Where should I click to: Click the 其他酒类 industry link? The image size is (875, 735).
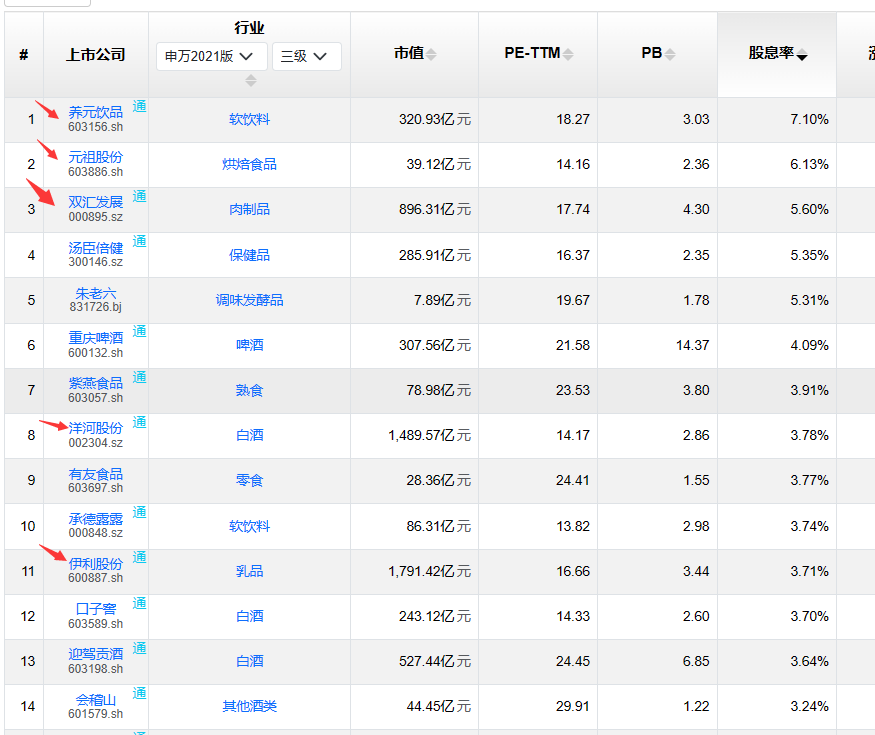(249, 707)
